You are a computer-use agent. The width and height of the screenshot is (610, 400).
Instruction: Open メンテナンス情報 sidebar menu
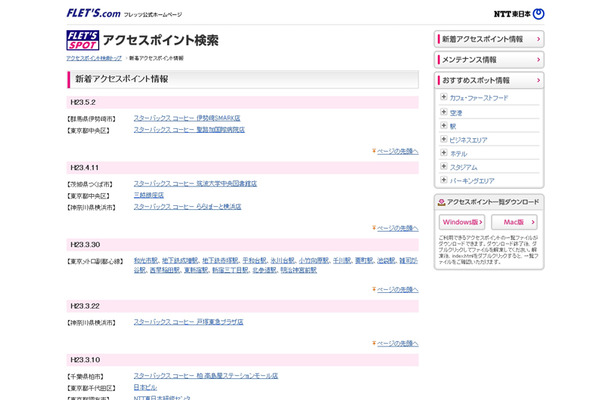pyautogui.click(x=489, y=60)
